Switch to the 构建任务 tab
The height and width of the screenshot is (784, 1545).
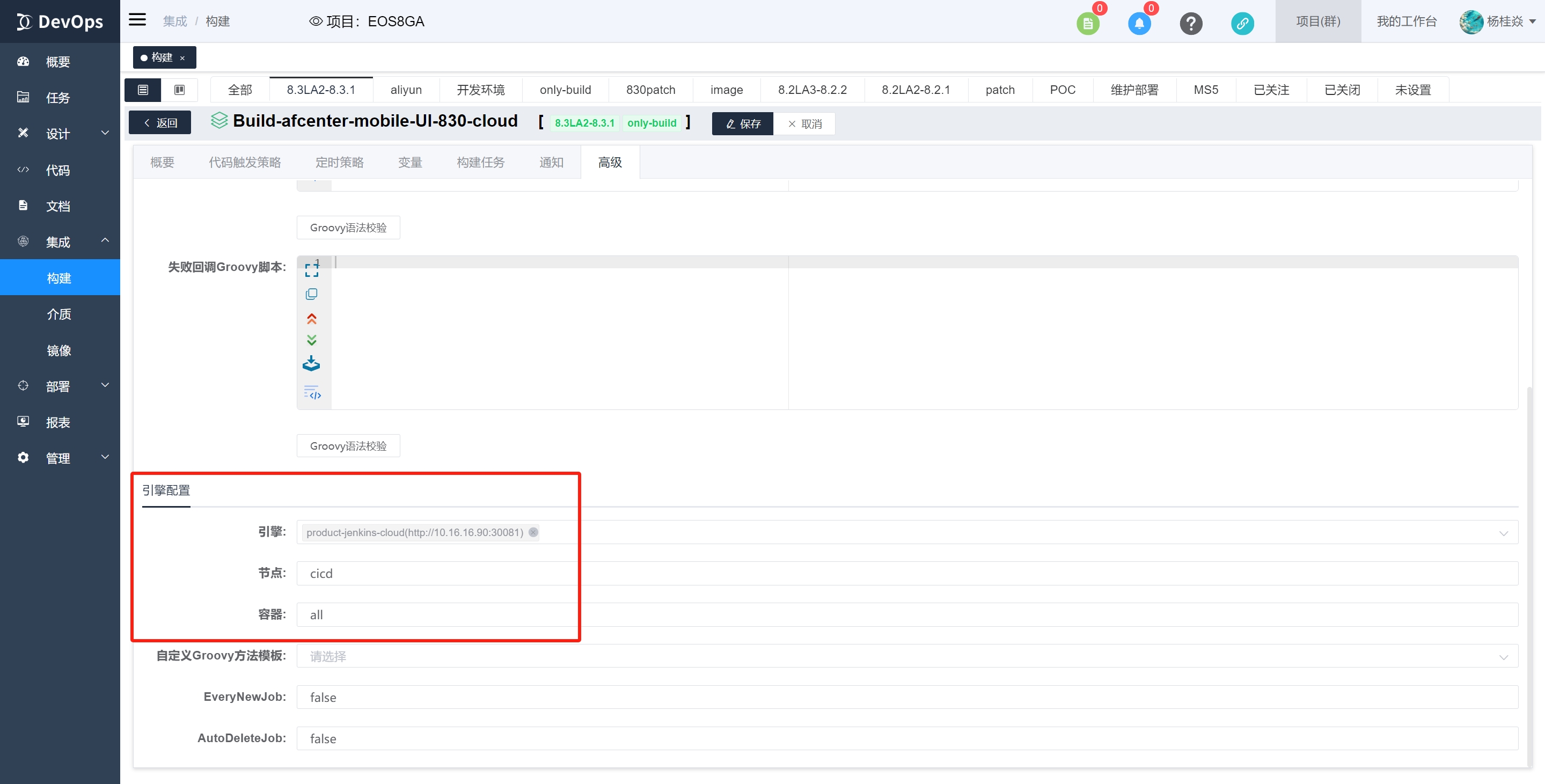pos(480,163)
